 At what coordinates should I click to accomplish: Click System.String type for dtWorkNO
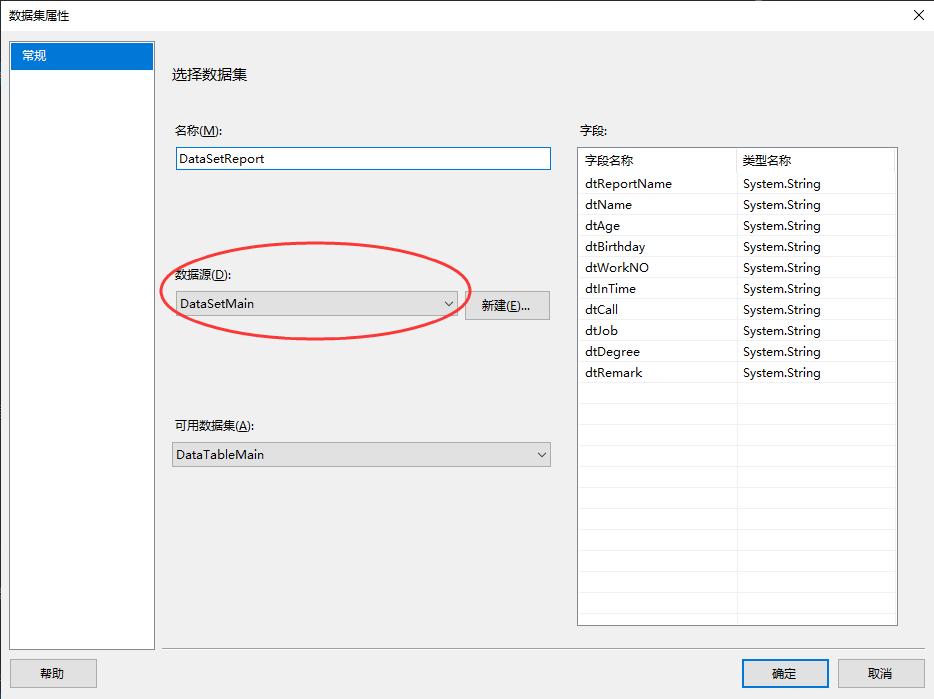[x=782, y=268]
